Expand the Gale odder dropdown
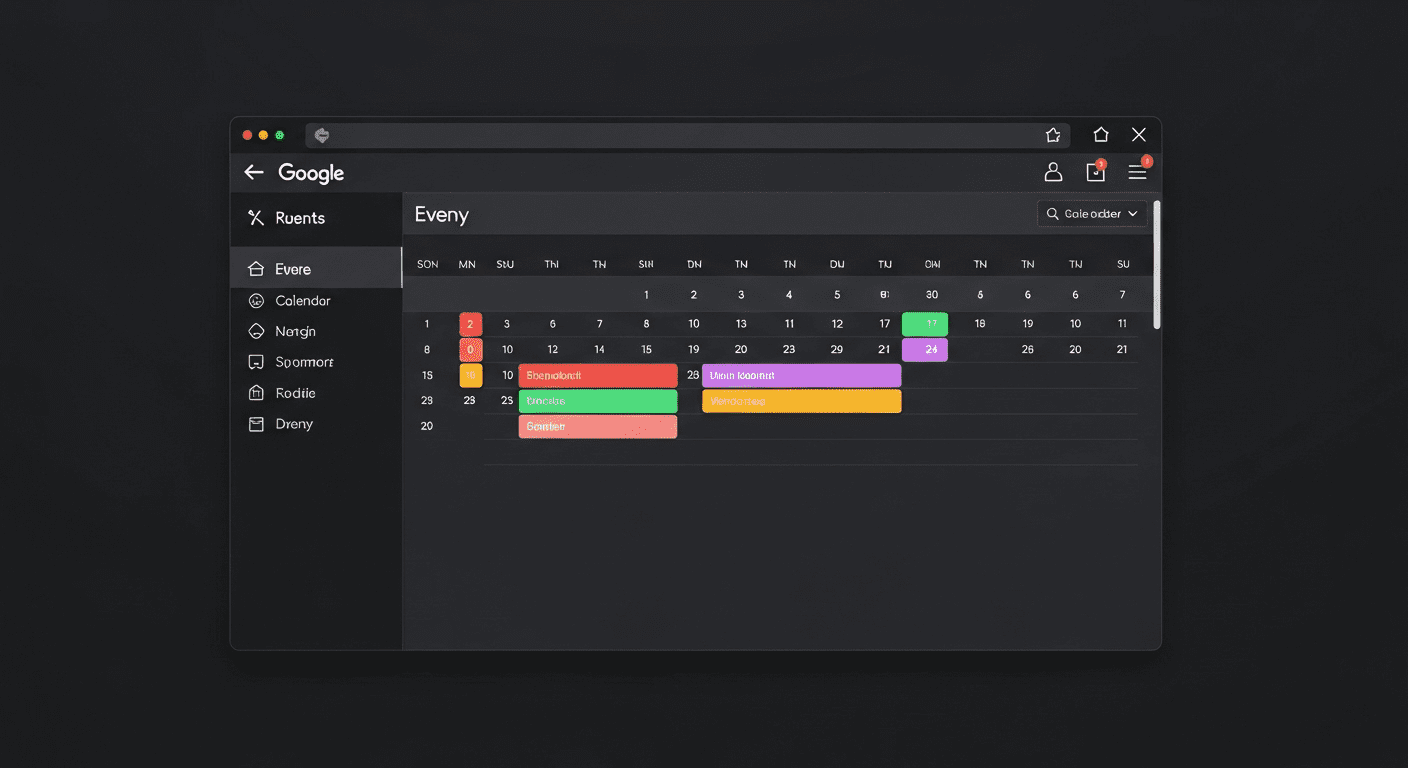Image resolution: width=1408 pixels, height=768 pixels. click(x=1092, y=213)
